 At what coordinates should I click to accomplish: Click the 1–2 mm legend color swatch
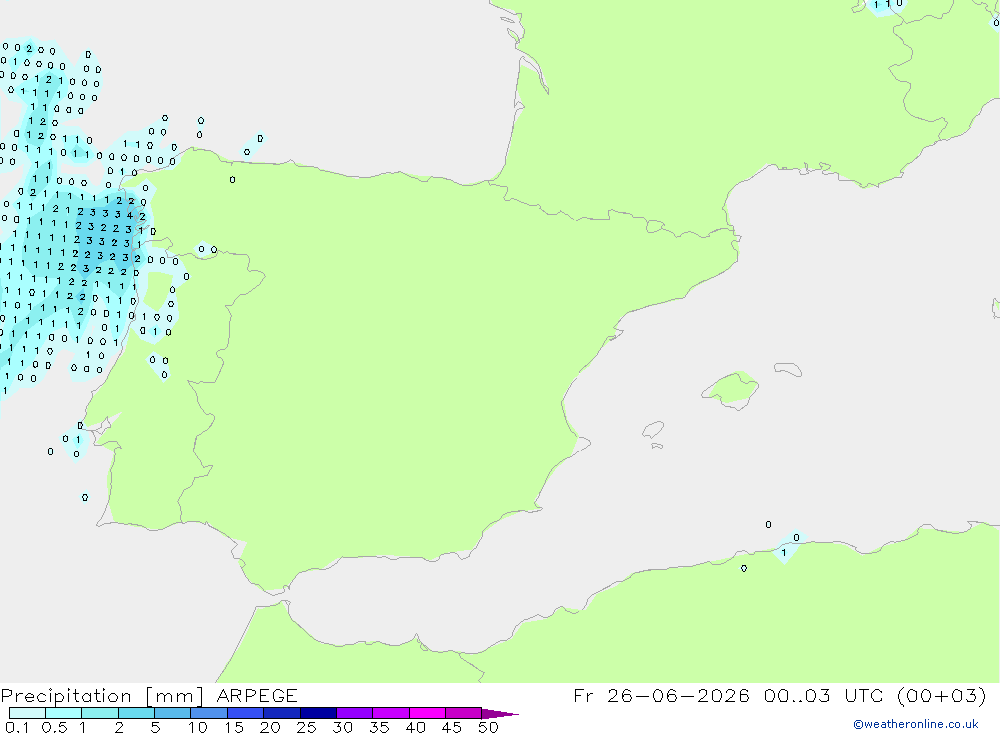tap(100, 713)
